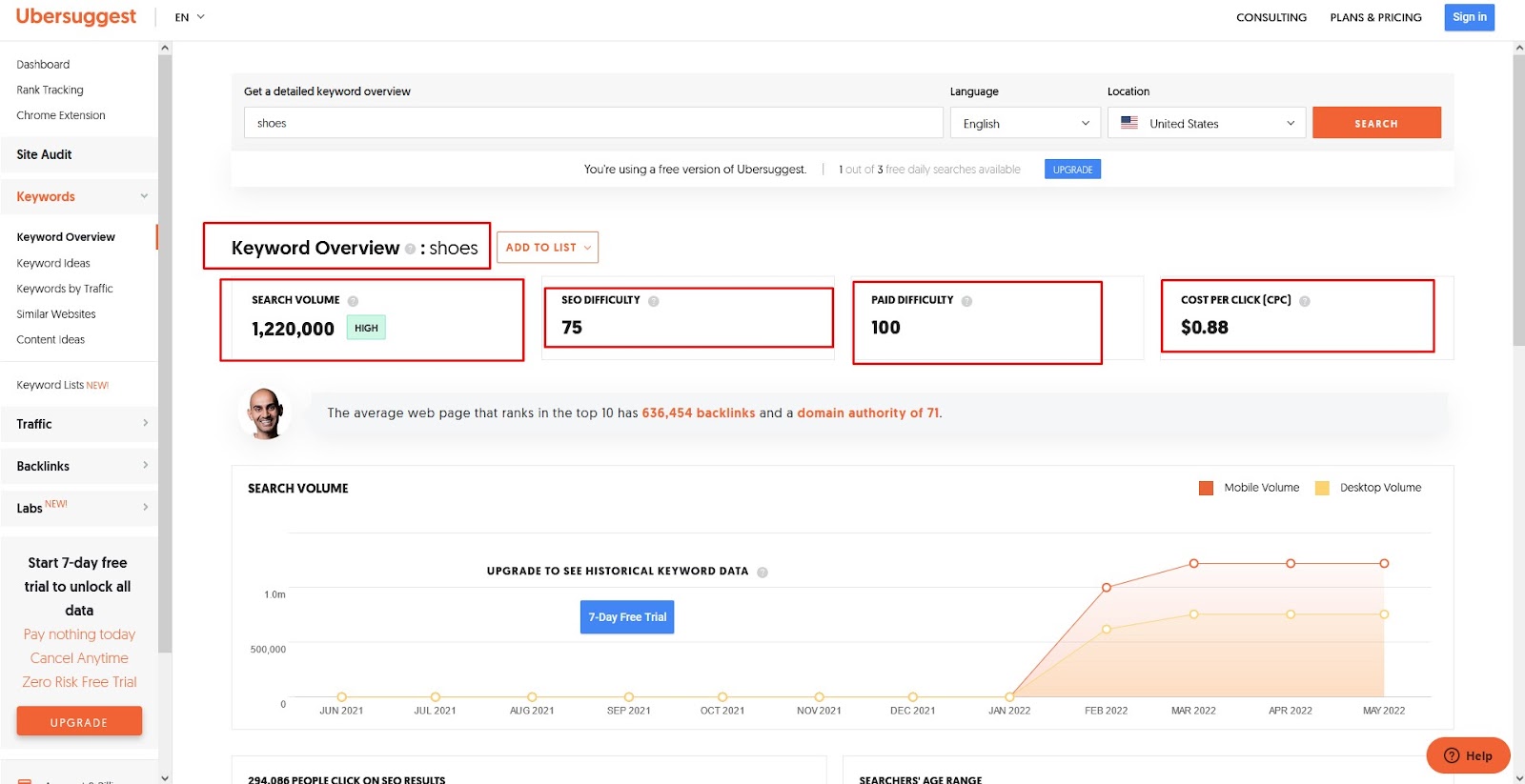Click historical keyword data info icon

click(762, 573)
